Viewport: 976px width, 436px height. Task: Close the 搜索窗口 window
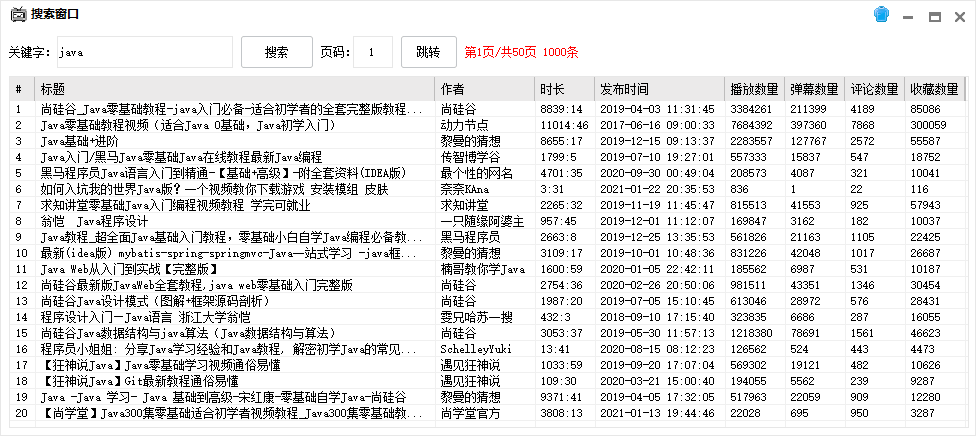click(960, 15)
